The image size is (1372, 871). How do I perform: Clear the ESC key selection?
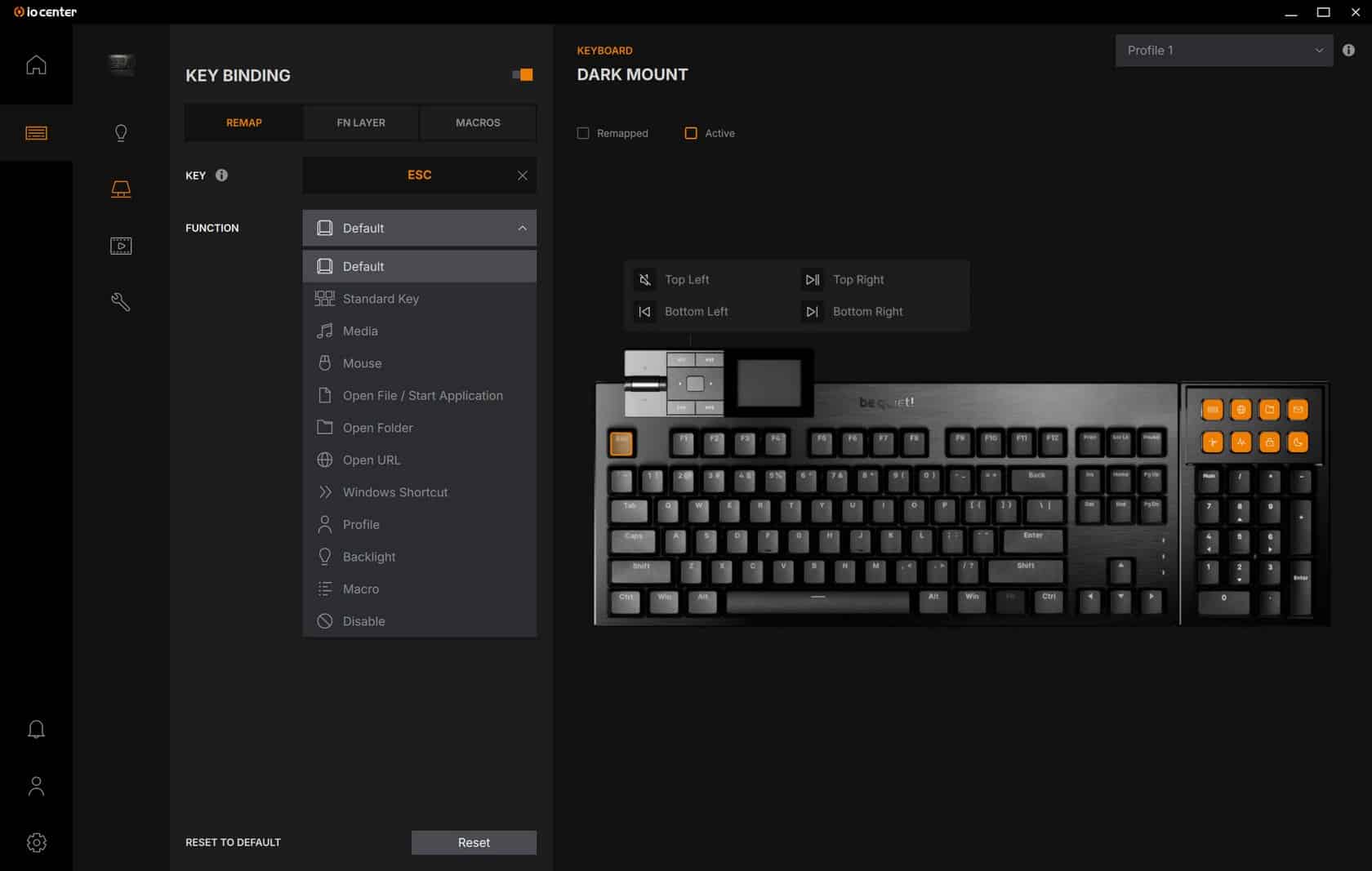(523, 176)
